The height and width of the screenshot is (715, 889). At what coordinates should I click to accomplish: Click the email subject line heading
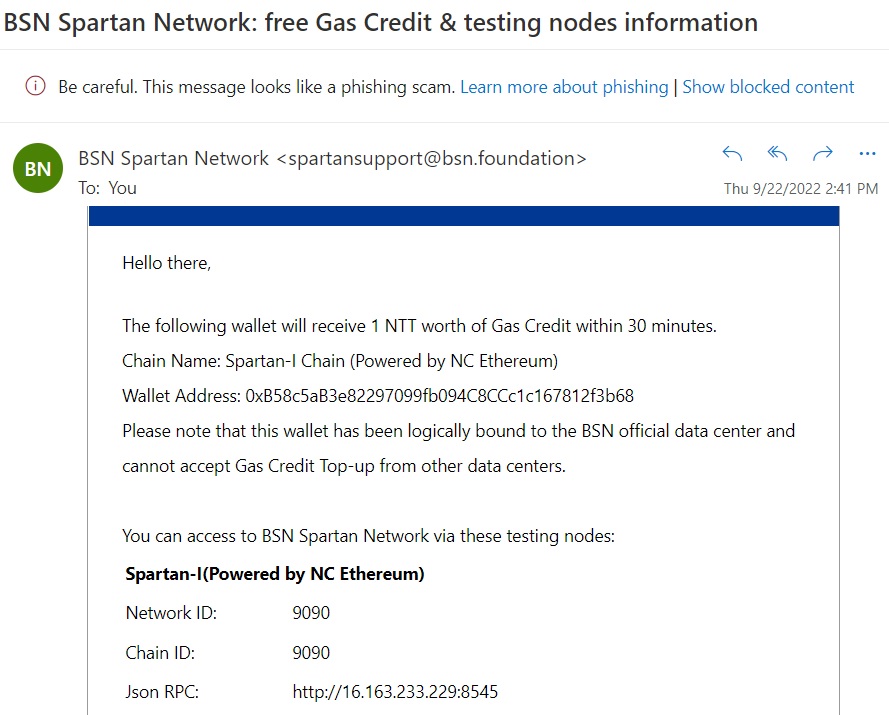pos(380,22)
